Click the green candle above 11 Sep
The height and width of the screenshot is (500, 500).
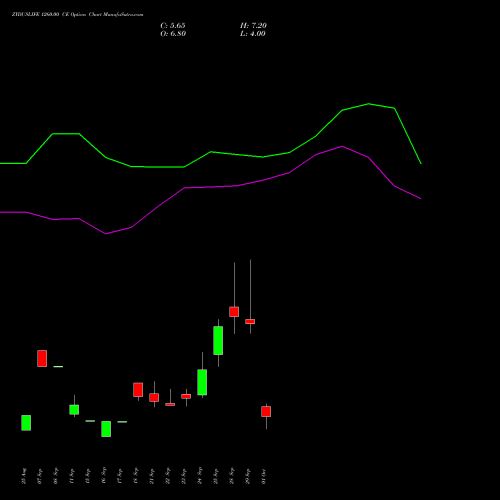coord(74,410)
